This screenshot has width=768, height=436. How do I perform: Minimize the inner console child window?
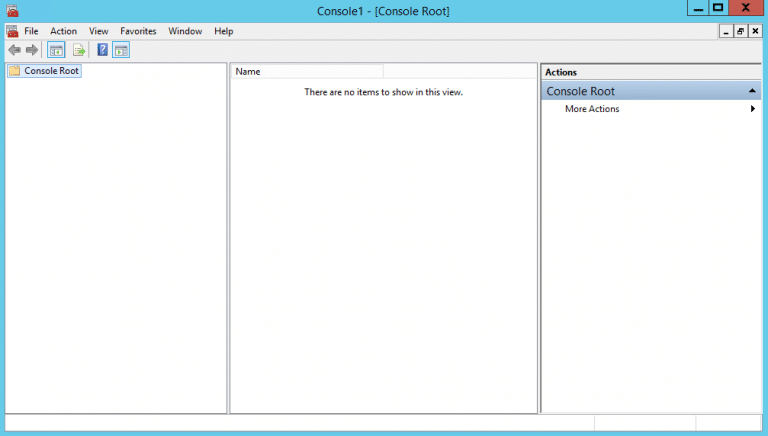pos(726,31)
